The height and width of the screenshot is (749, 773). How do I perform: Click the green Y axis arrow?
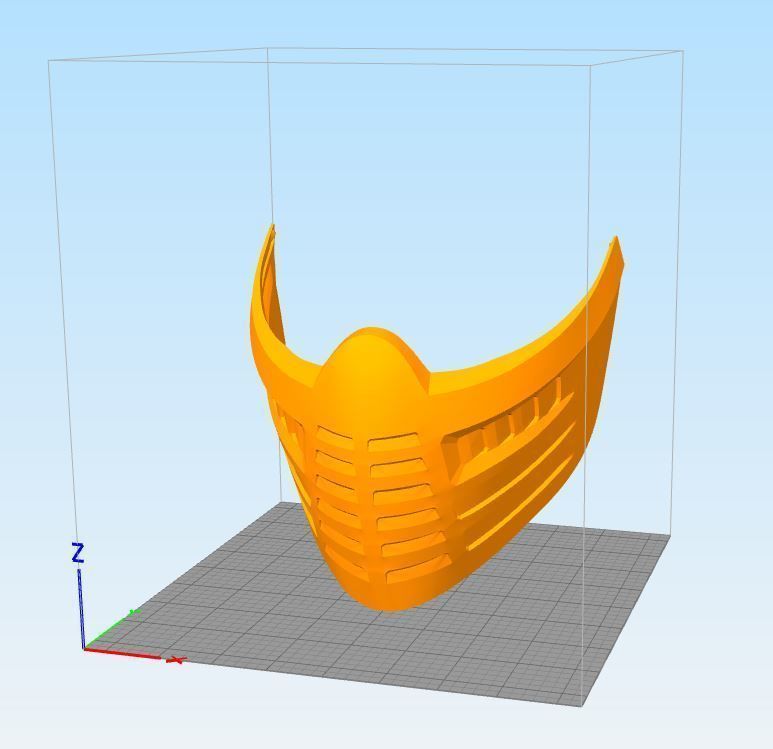click(112, 629)
